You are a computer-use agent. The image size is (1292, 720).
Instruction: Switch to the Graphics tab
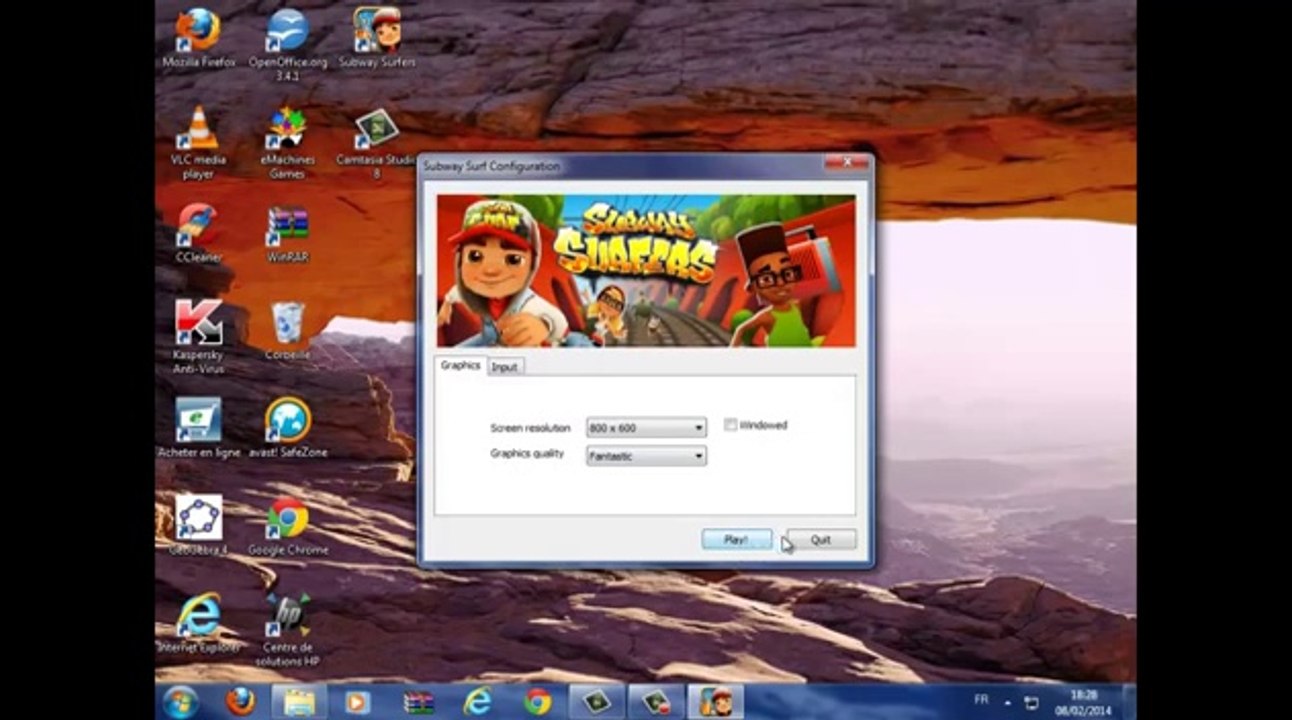coord(461,366)
